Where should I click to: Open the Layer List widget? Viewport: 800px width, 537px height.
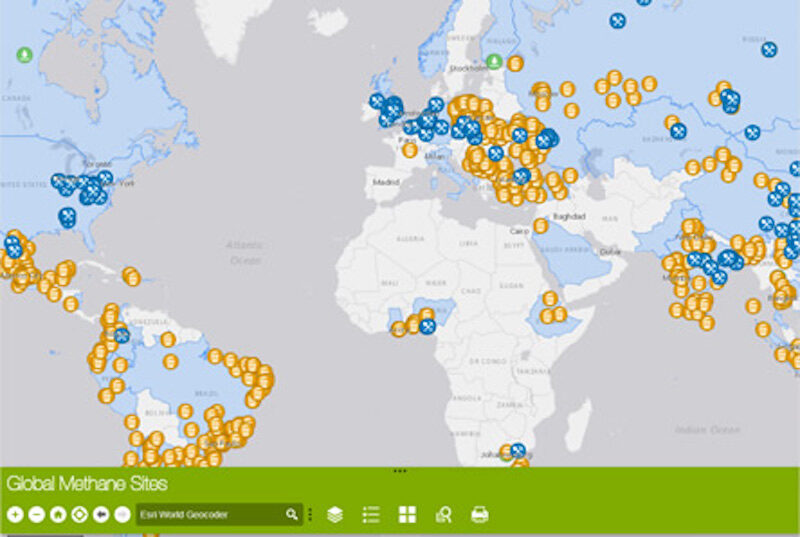(x=335, y=515)
